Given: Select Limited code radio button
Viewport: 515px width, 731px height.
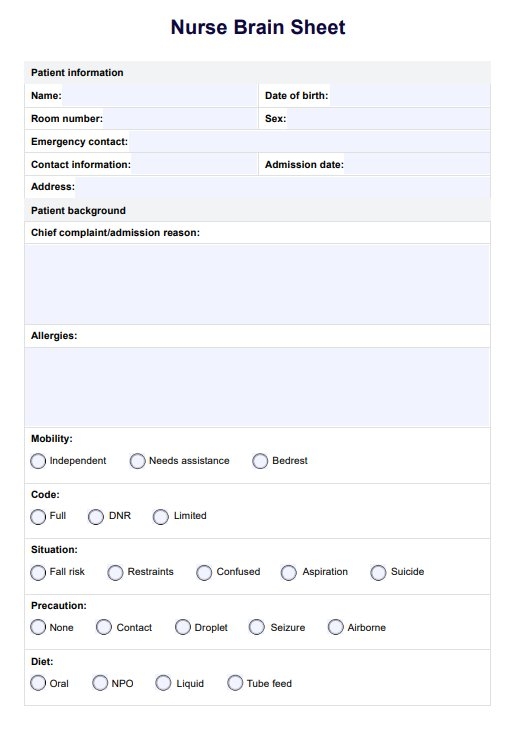Looking at the screenshot, I should (x=161, y=517).
